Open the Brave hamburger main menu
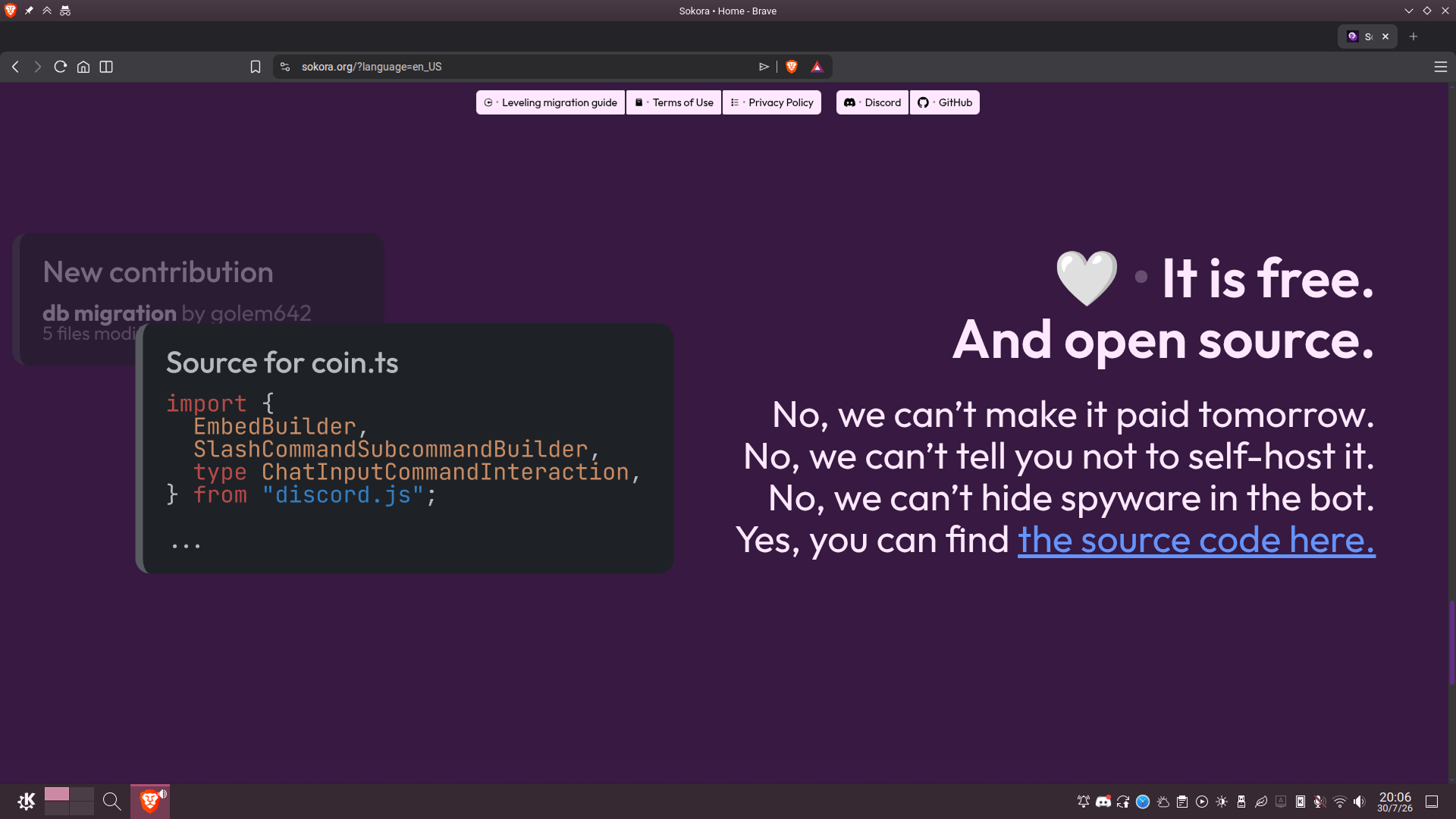This screenshot has width=1456, height=819. click(1441, 67)
